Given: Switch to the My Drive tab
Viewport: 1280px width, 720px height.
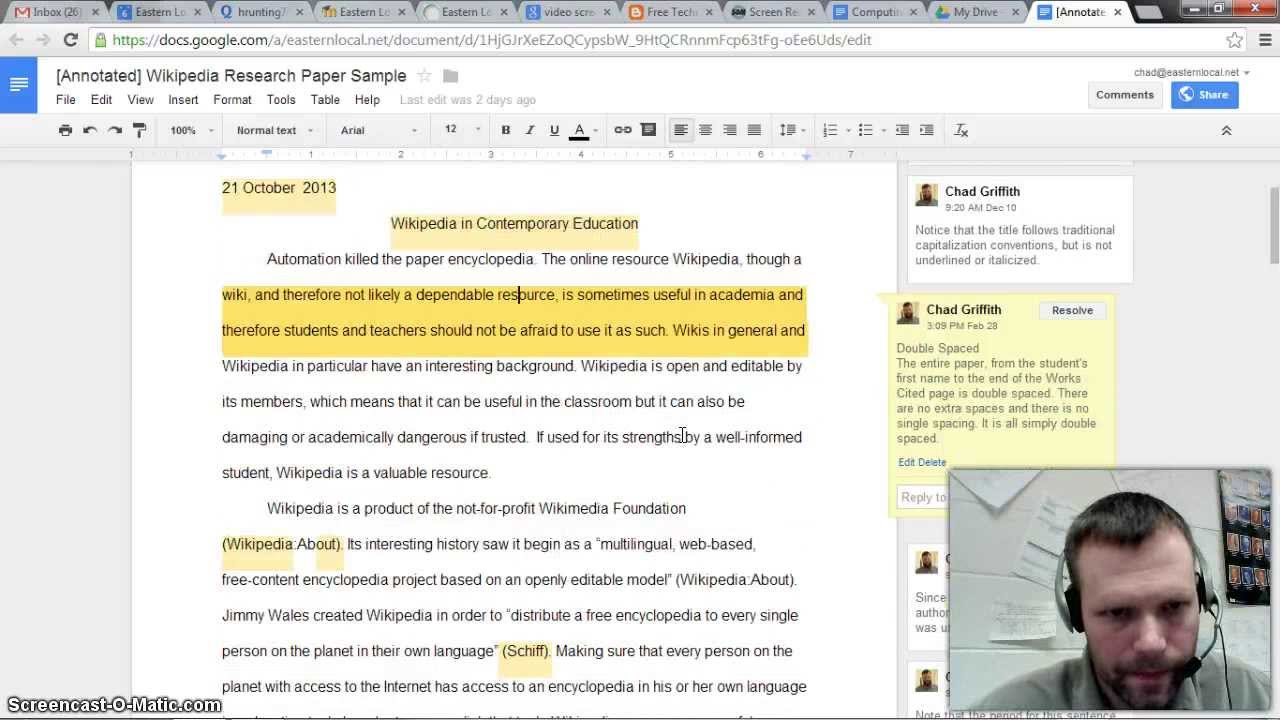Looking at the screenshot, I should tap(976, 12).
